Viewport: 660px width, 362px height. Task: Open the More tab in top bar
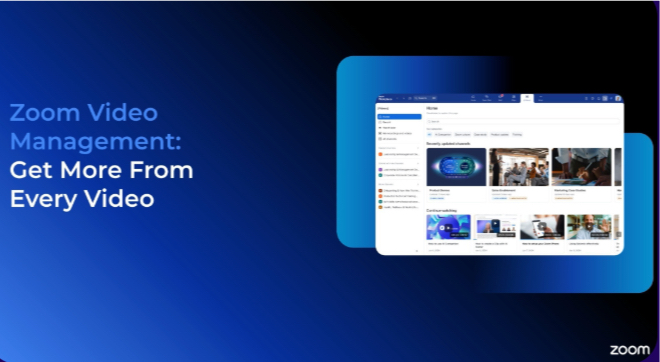540,98
